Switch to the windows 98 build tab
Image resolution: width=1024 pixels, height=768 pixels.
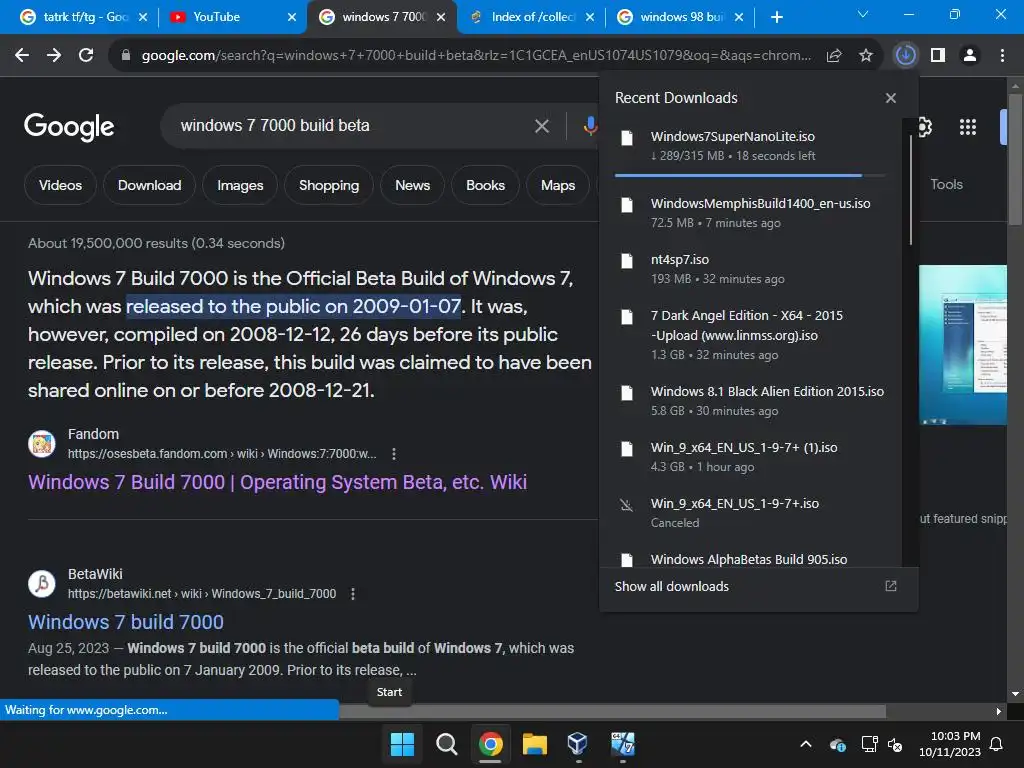coord(680,17)
